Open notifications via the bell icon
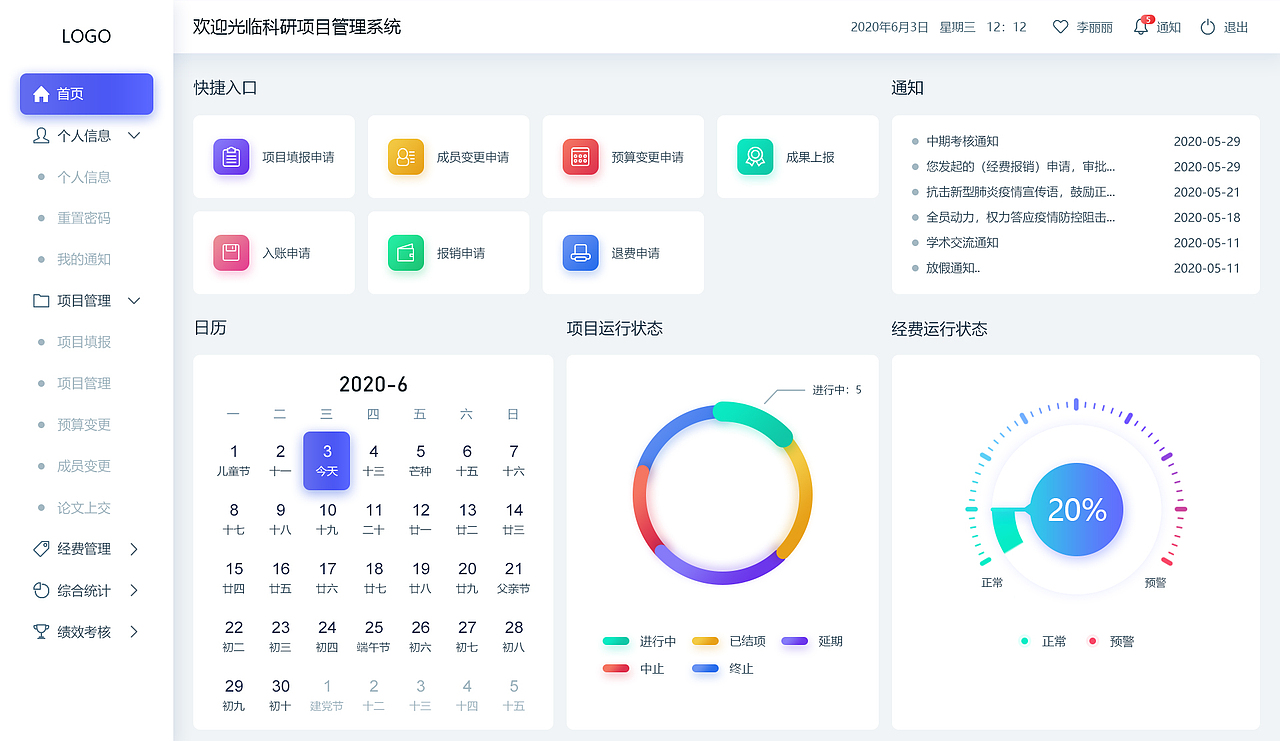The height and width of the screenshot is (741, 1280). coord(1141,26)
